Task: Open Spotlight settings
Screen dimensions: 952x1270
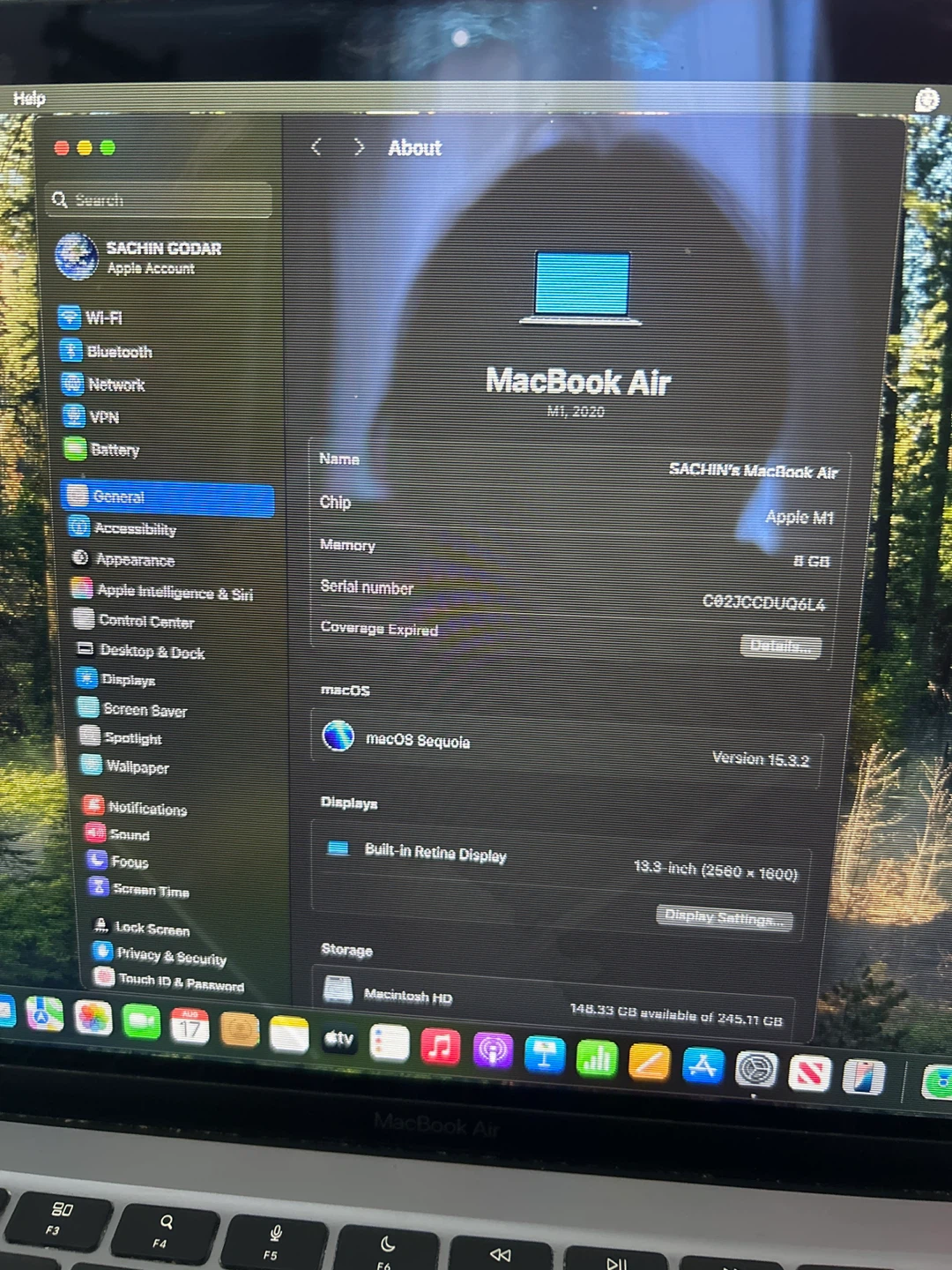Action: pos(121,737)
